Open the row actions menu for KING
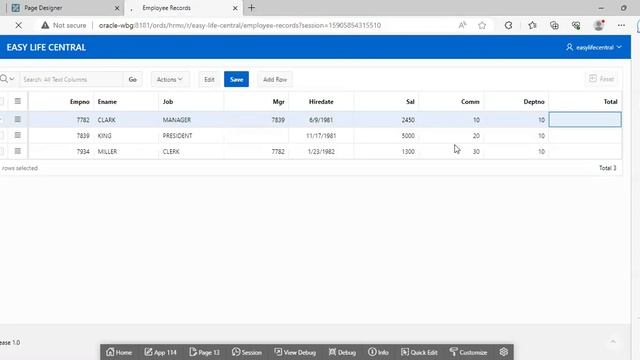 [18, 135]
